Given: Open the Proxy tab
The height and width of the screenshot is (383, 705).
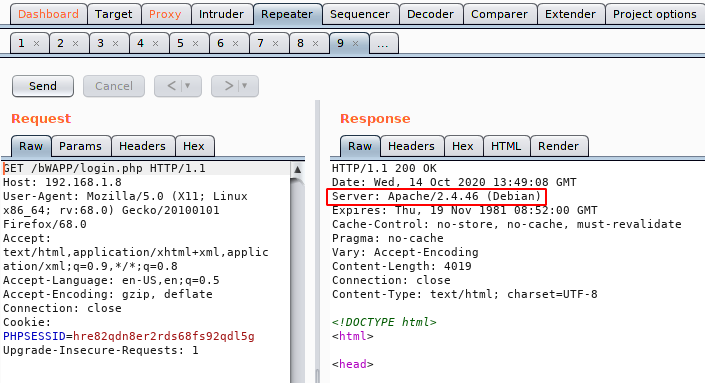Looking at the screenshot, I should 165,14.
